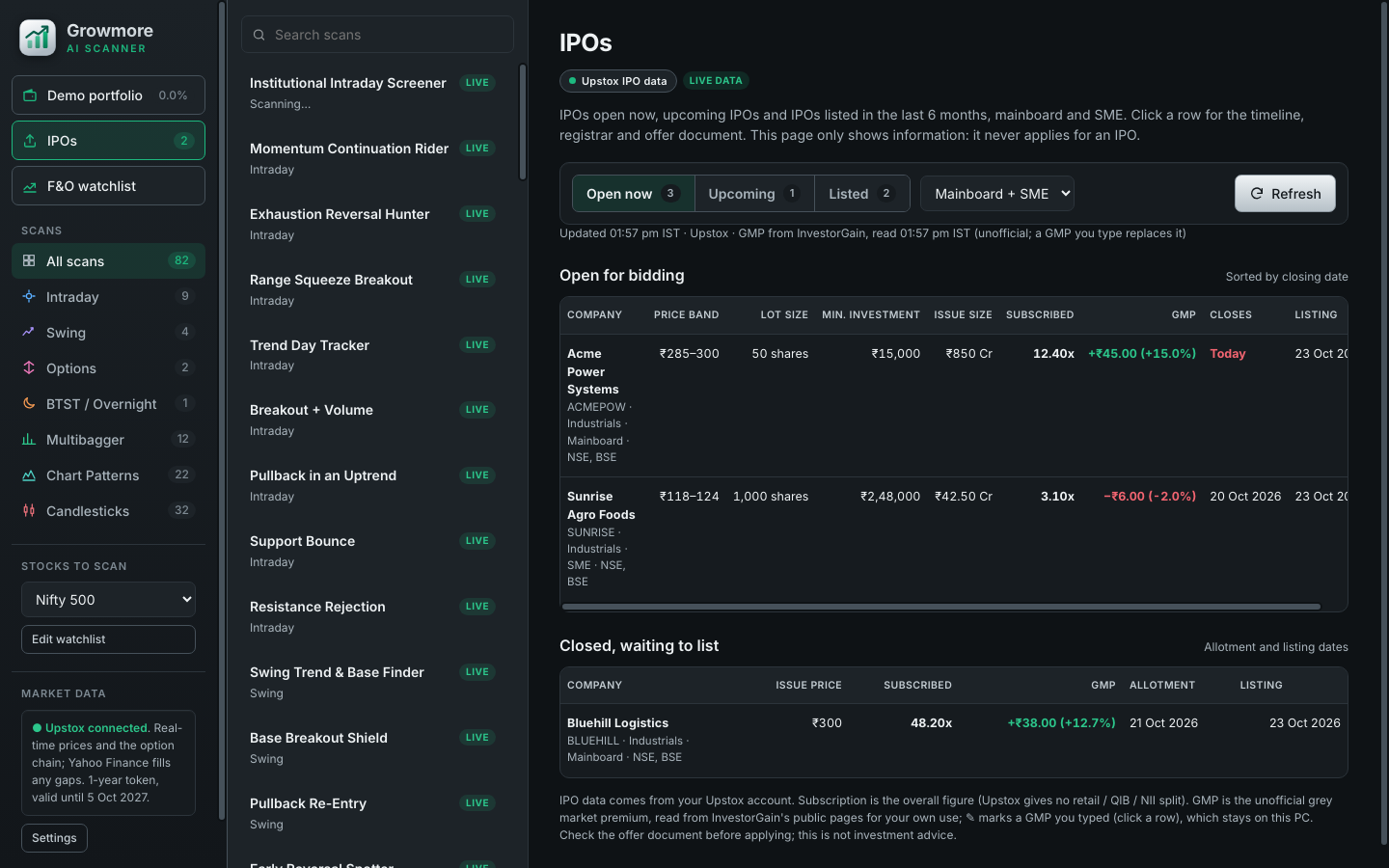This screenshot has height=868, width=1389.
Task: Switch to the Listed tab
Action: pos(862,194)
